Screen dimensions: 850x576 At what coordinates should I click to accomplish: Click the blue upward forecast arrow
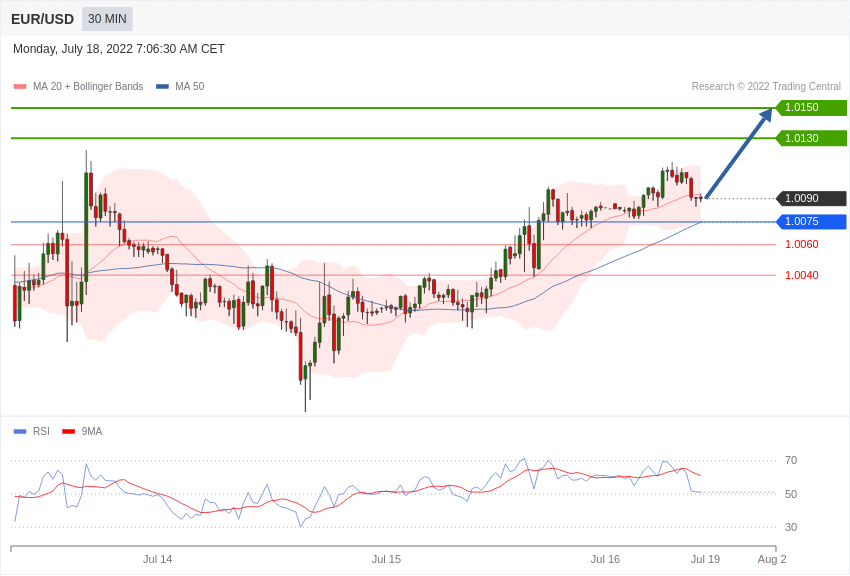pos(738,154)
